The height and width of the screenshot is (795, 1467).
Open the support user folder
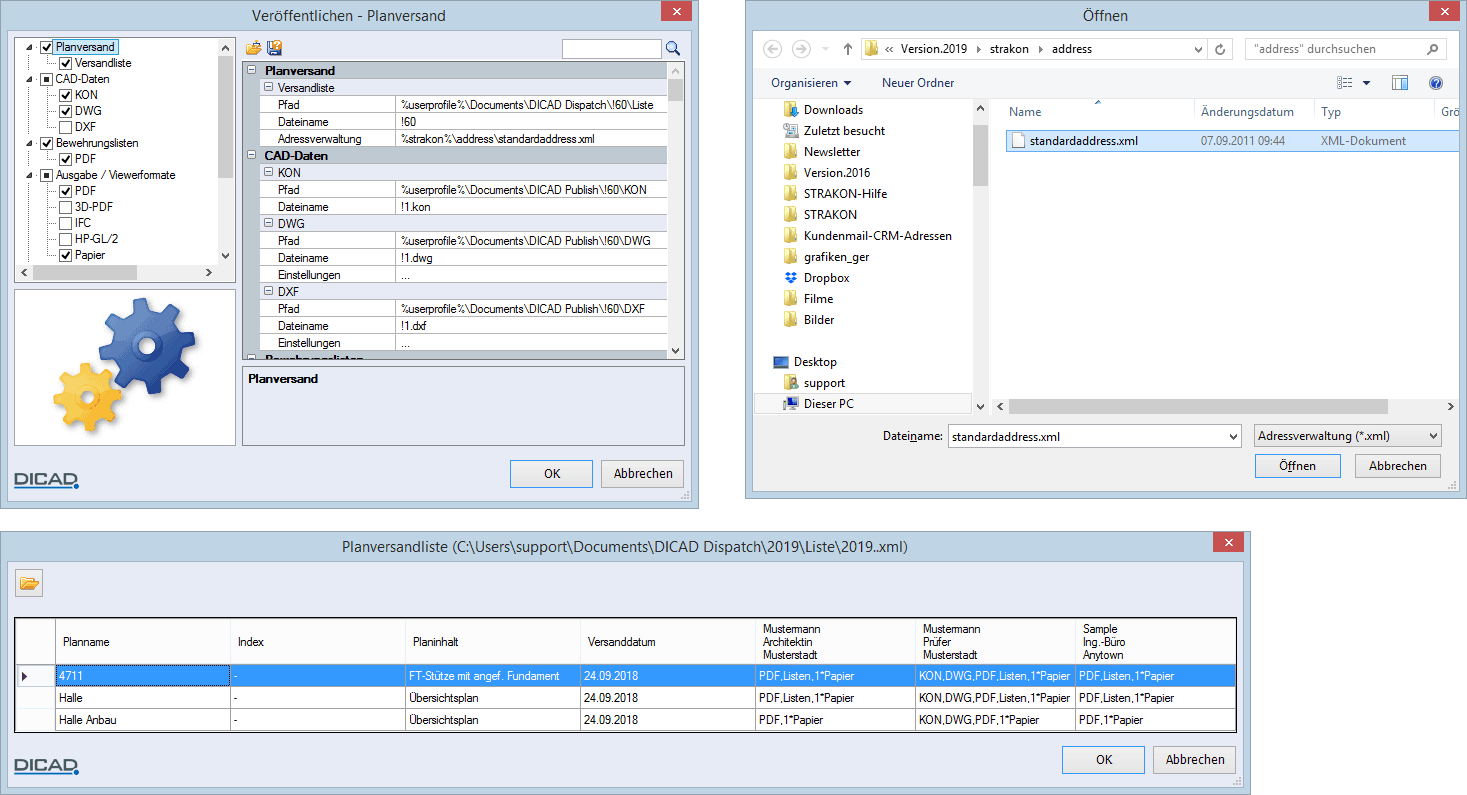click(815, 383)
